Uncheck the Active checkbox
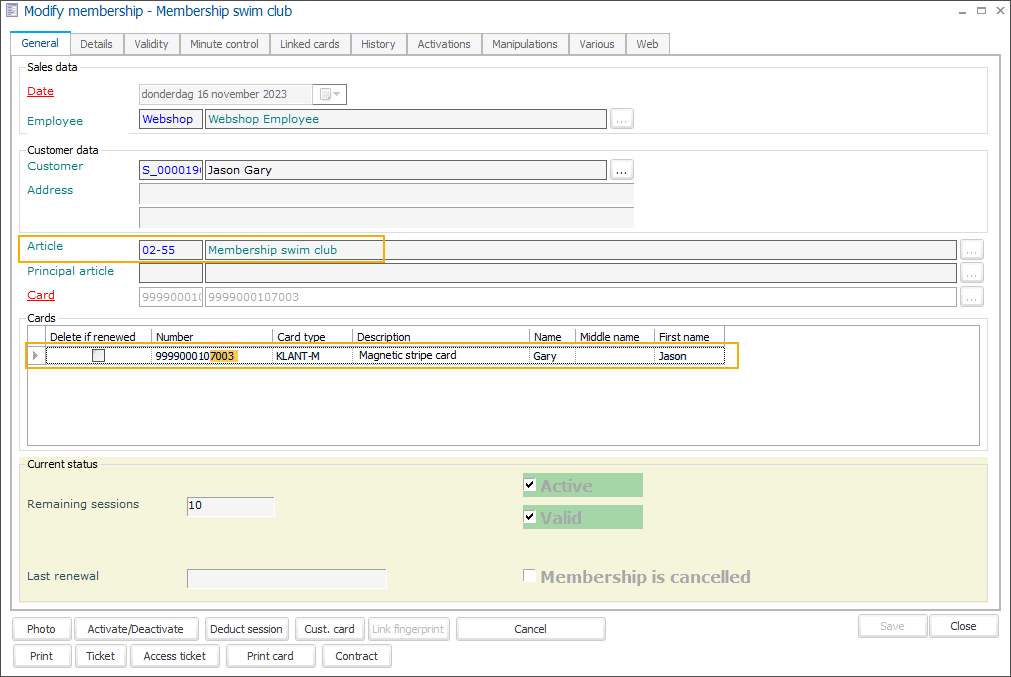 pos(530,485)
